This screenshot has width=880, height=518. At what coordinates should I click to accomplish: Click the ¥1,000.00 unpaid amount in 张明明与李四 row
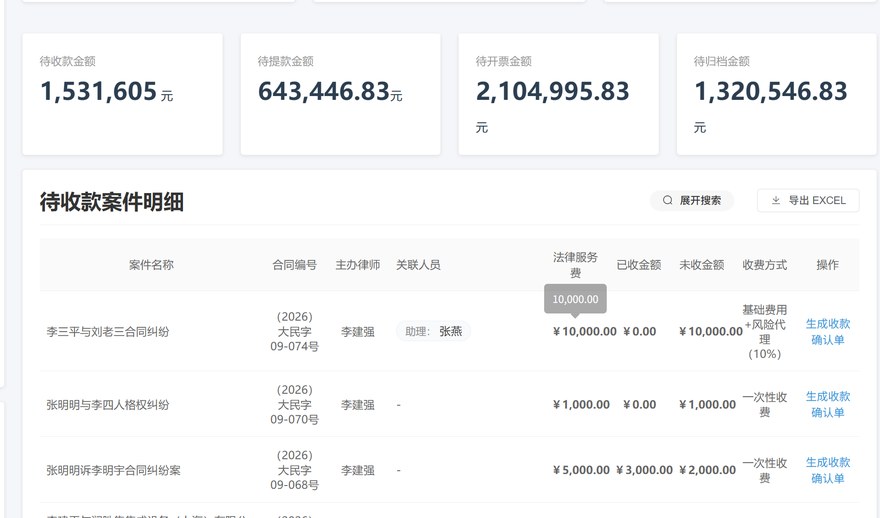coord(707,405)
